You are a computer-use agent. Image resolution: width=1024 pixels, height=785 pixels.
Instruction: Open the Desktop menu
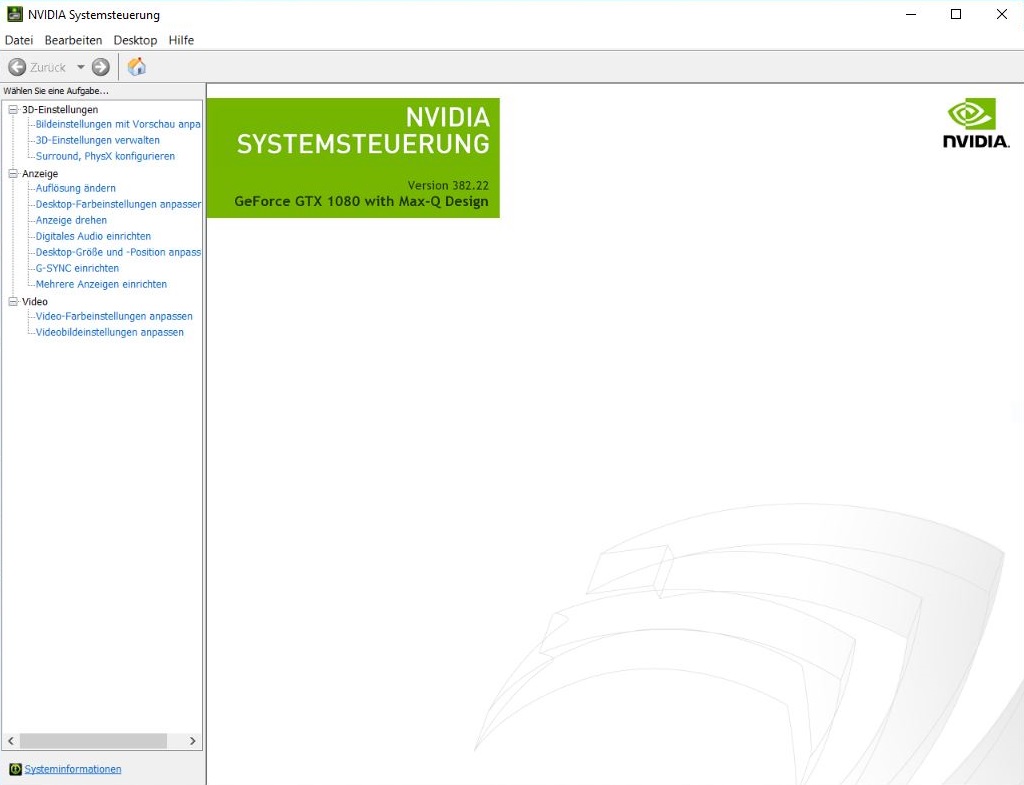135,40
